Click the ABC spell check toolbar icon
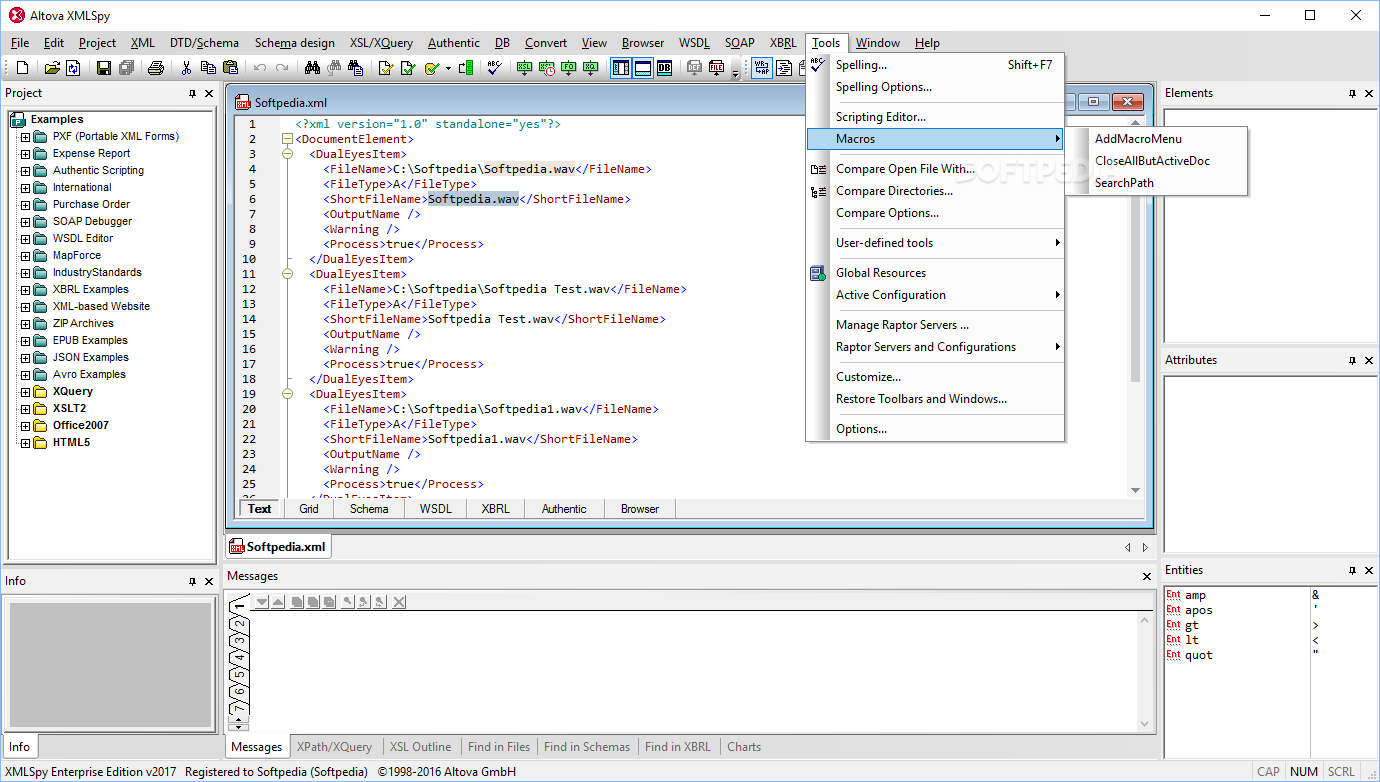The image size is (1380, 782). [x=494, y=68]
